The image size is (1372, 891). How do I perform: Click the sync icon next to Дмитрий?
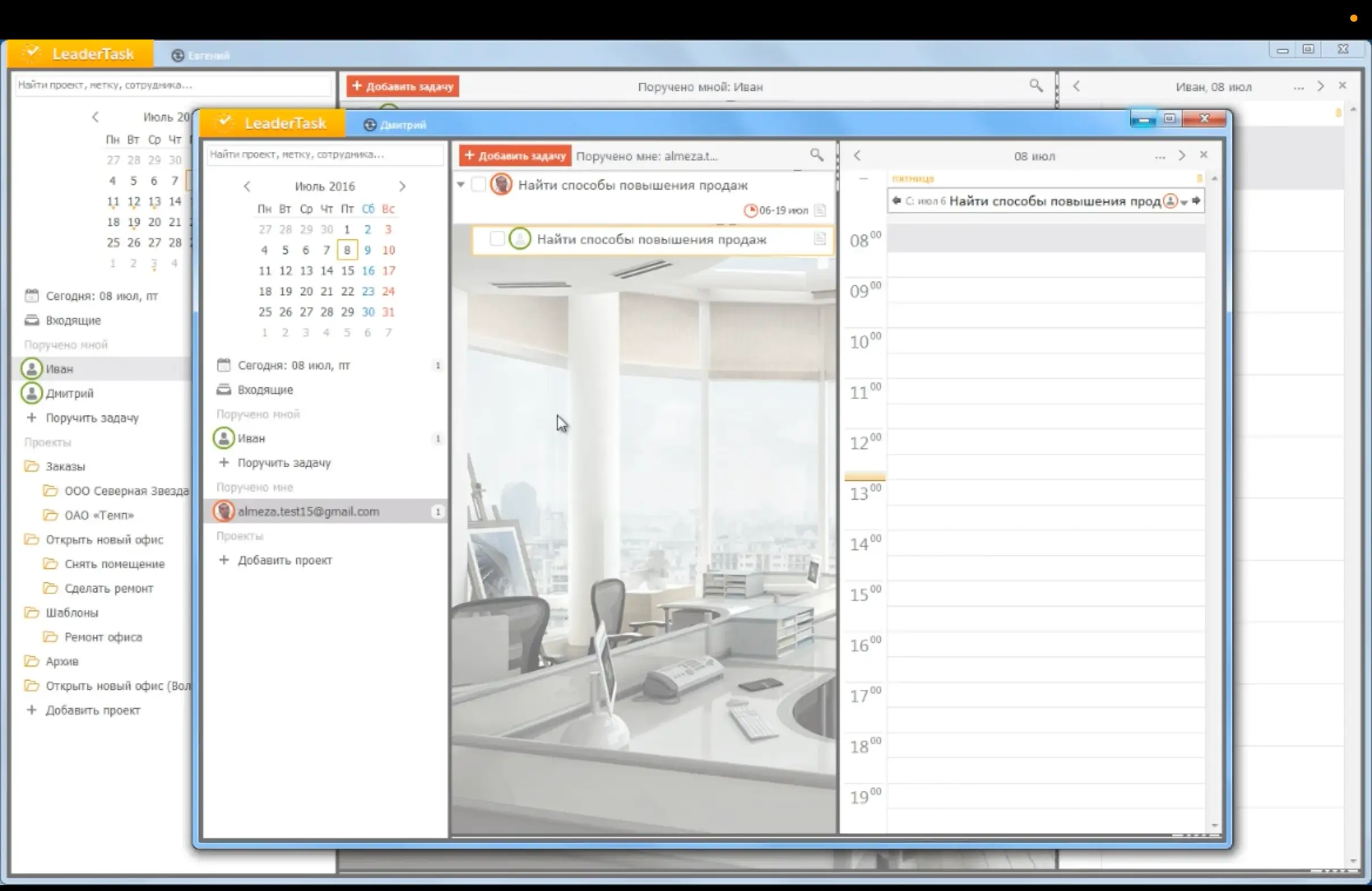point(370,124)
